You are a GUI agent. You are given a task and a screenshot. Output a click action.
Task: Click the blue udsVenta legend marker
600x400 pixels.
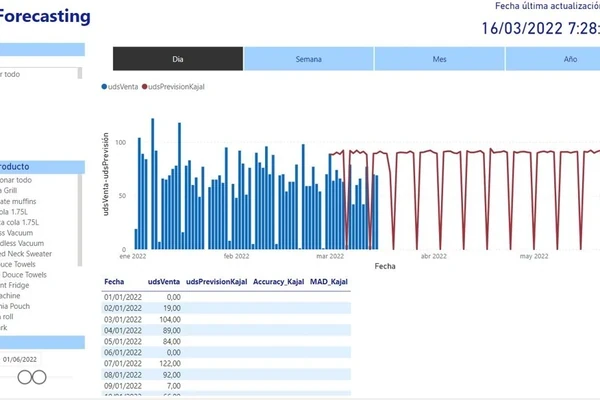105,87
